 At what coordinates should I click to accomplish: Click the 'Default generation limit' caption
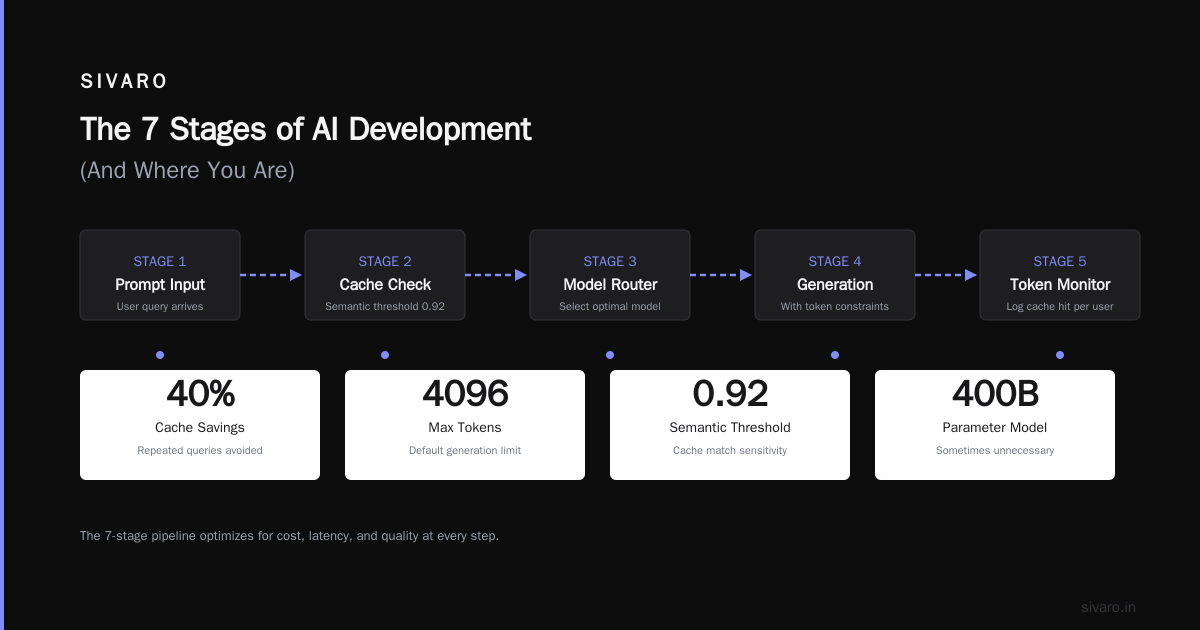click(x=465, y=451)
